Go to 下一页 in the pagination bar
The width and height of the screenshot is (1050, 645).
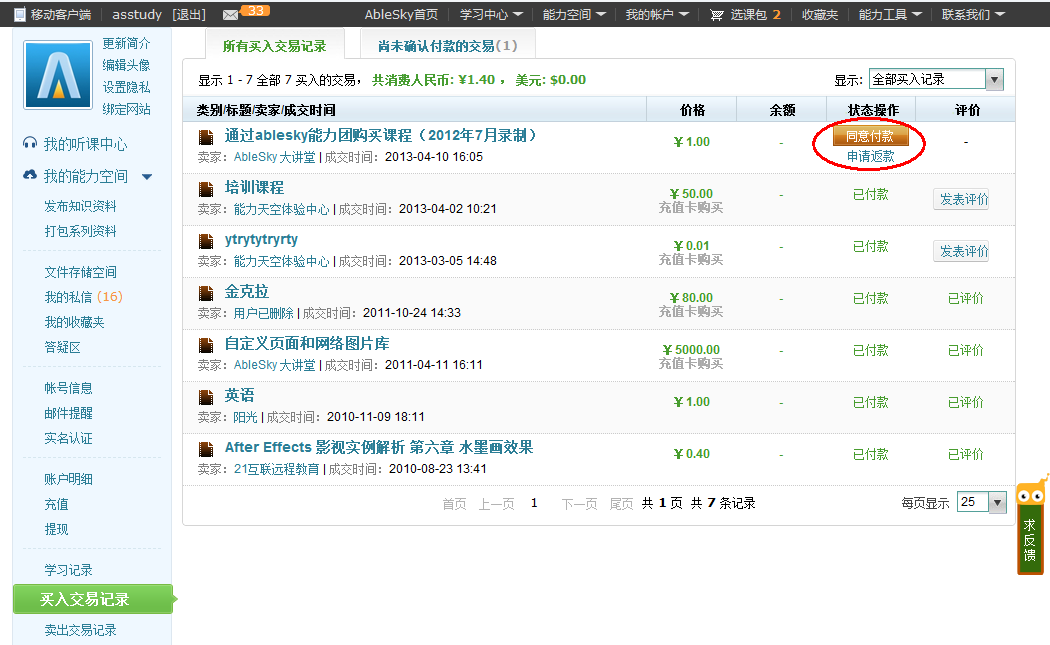[578, 503]
